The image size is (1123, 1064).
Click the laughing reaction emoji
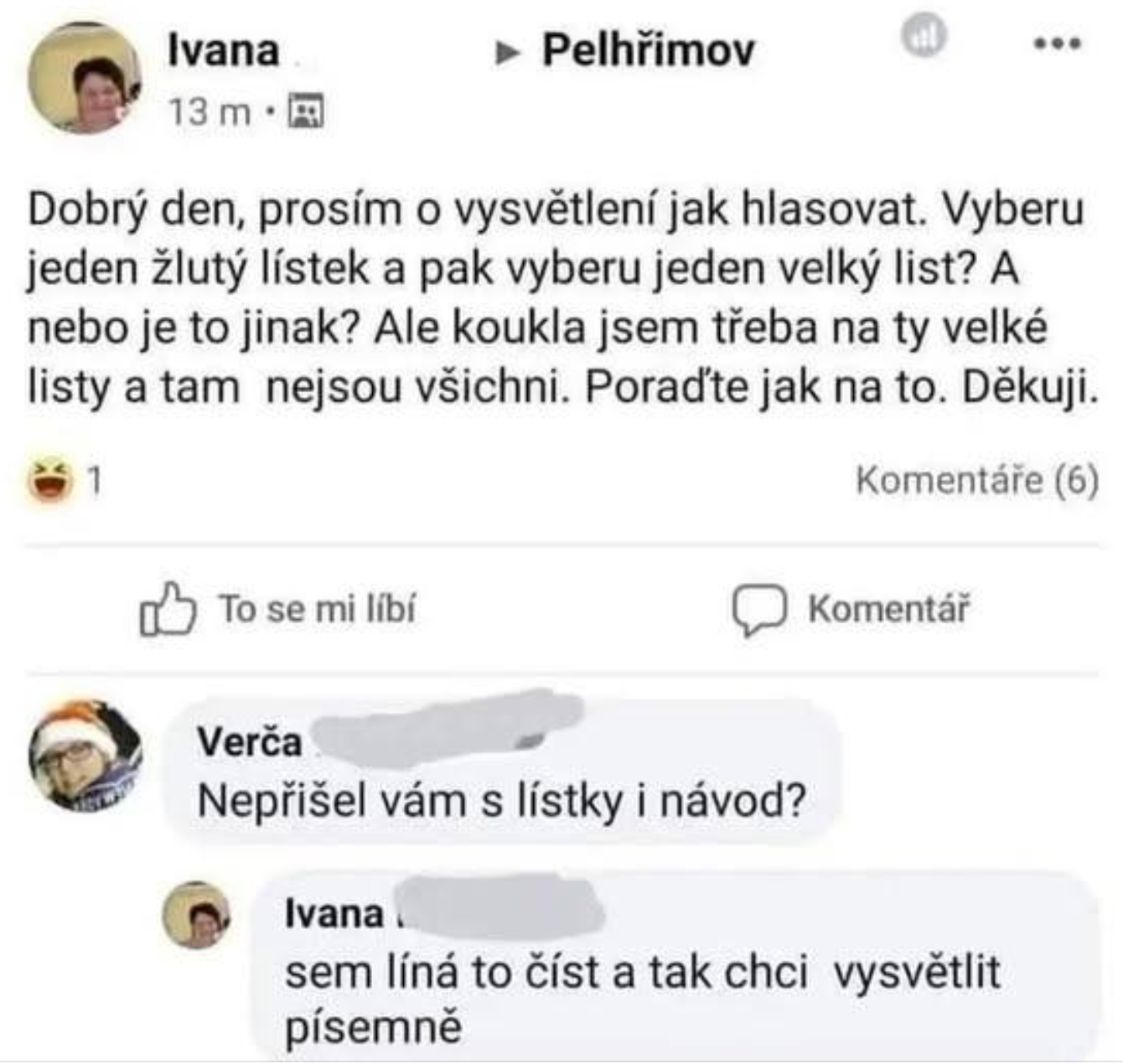tap(49, 481)
